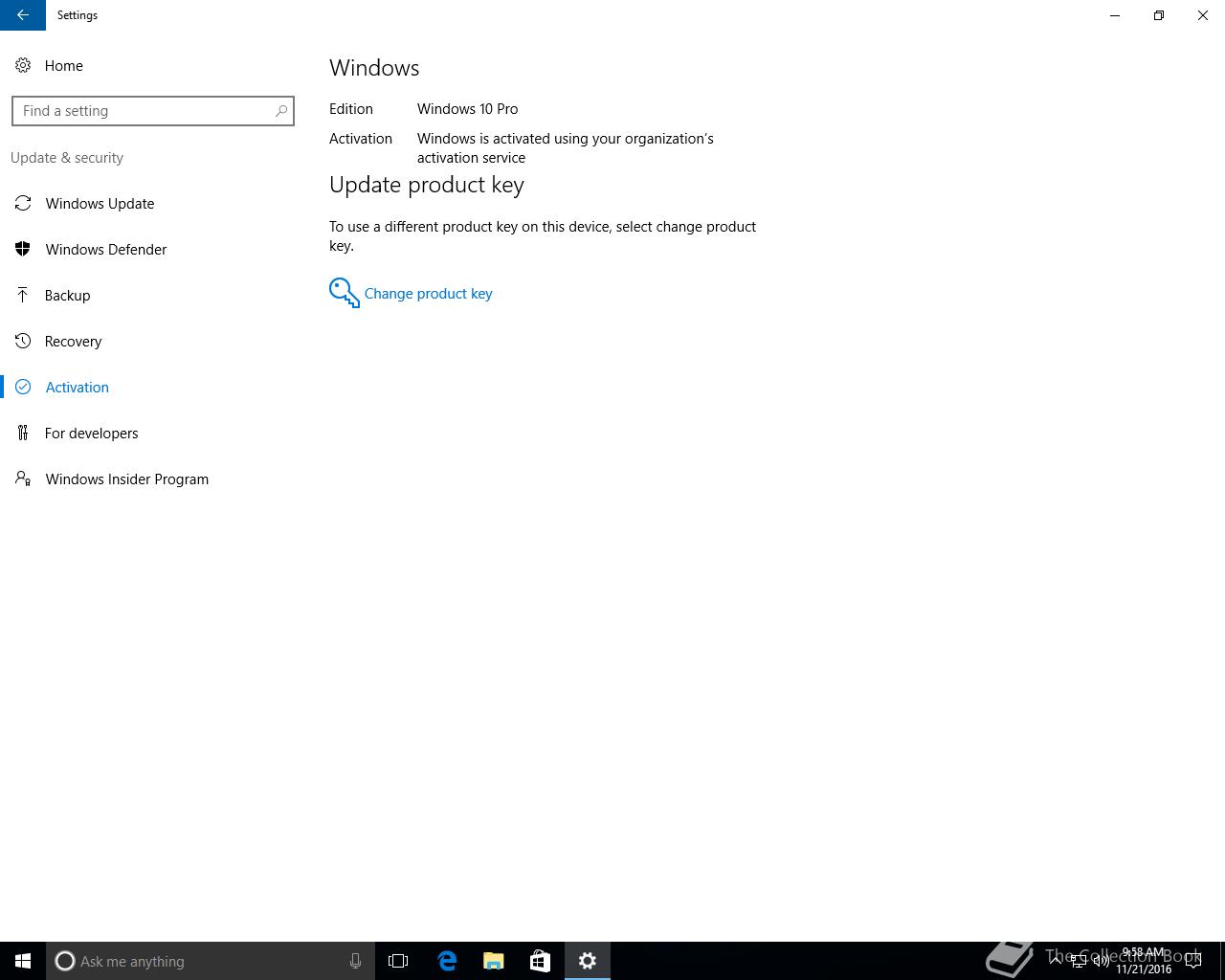Click the Windows 10 Pro edition text
1225x980 pixels.
[x=467, y=109]
